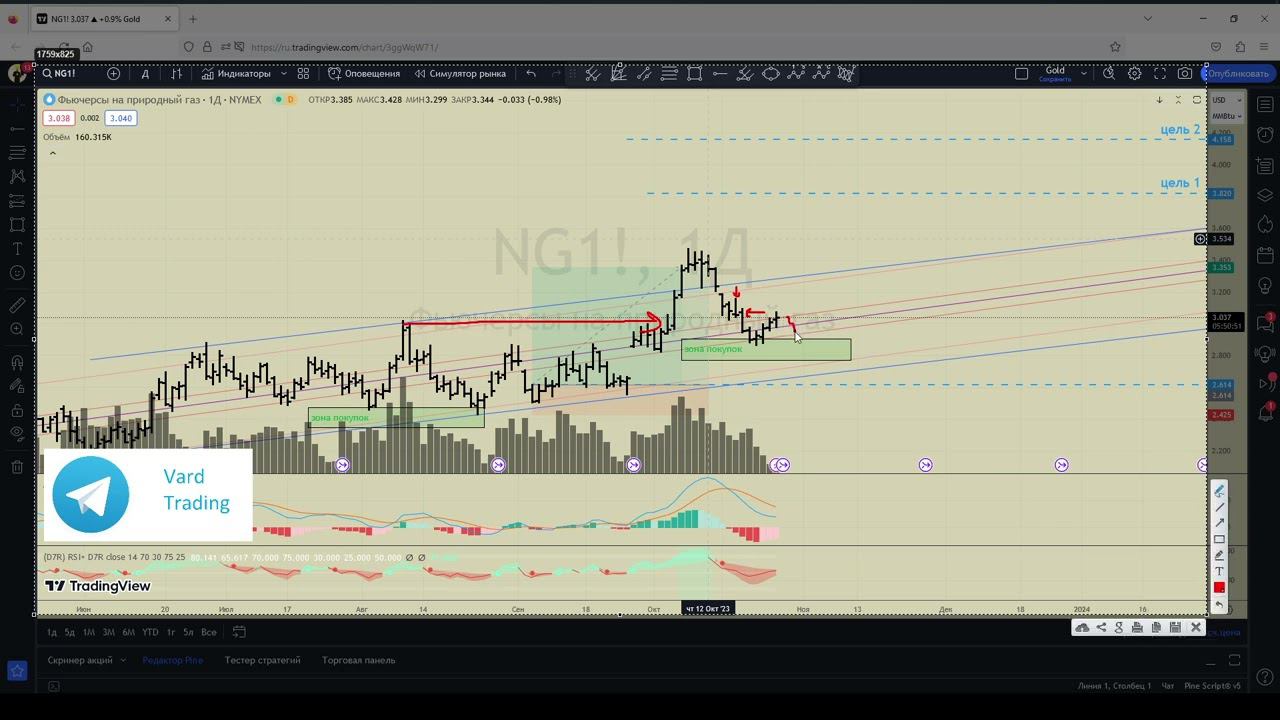Viewport: 1280px width, 720px height.
Task: Toggle magnet mode in left toolbar
Action: pos(17,362)
